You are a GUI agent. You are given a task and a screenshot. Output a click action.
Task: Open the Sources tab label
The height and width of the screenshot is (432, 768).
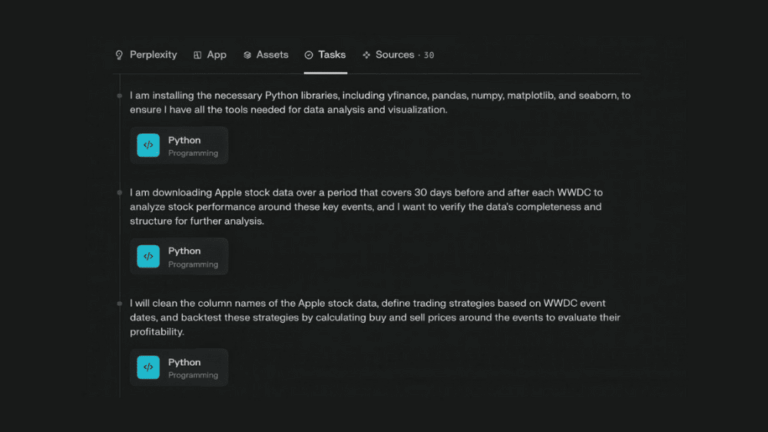click(394, 55)
